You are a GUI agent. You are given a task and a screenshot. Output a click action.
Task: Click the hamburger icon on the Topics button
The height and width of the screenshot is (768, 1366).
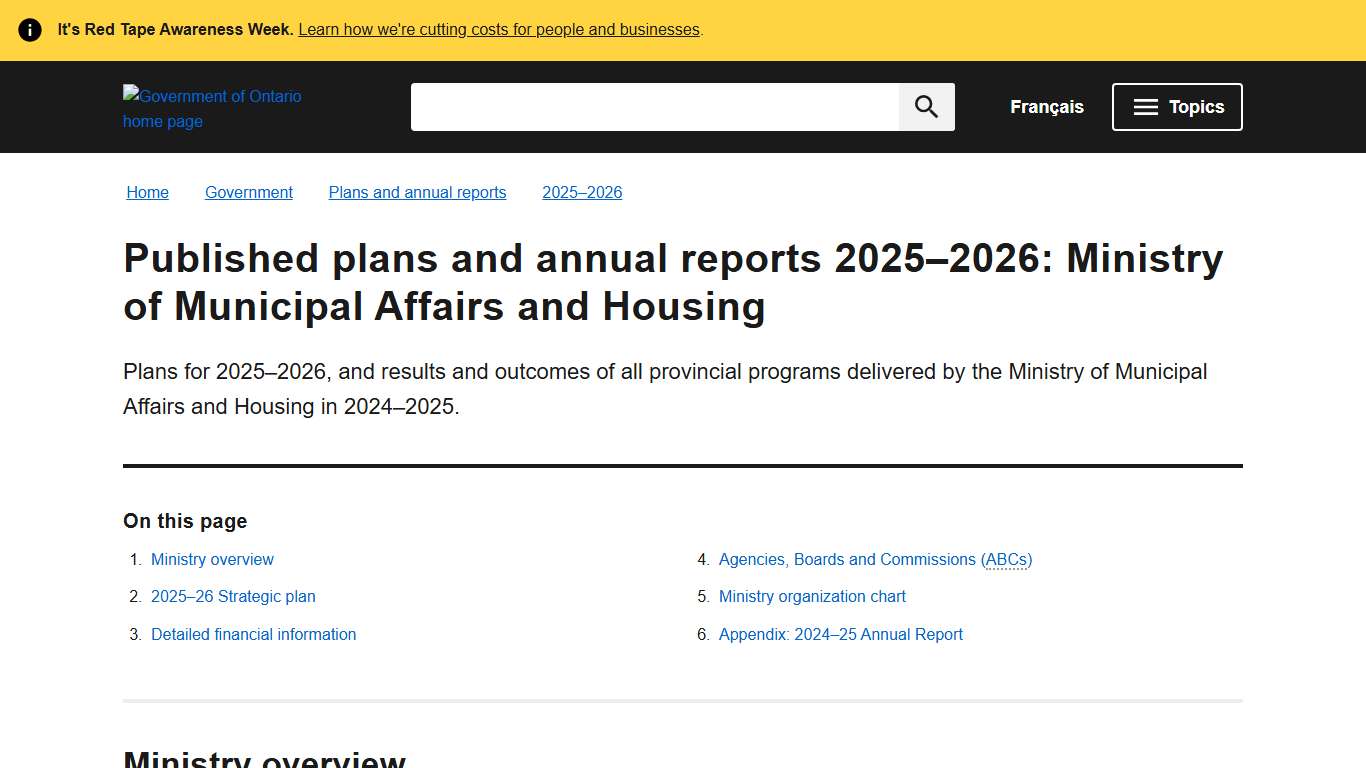(1145, 106)
